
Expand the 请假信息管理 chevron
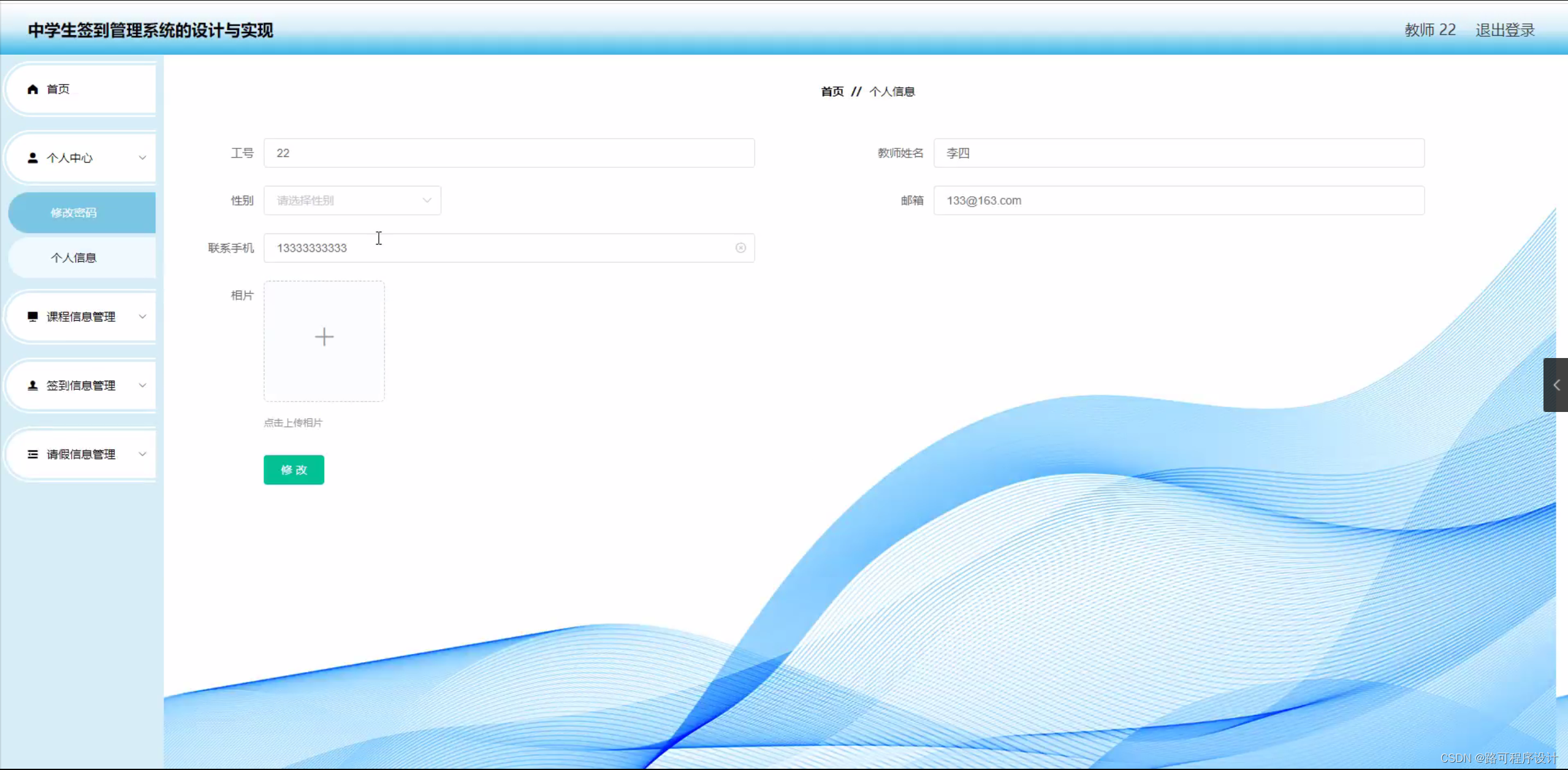pos(142,454)
